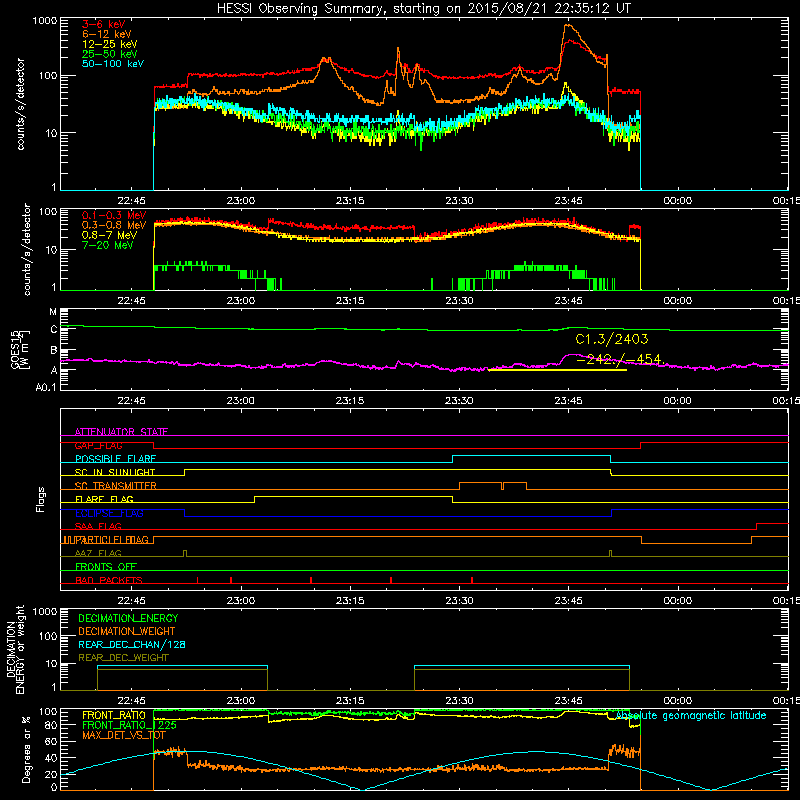Click the Flags panel axis label
Screen dimensions: 800x800
coord(41,499)
